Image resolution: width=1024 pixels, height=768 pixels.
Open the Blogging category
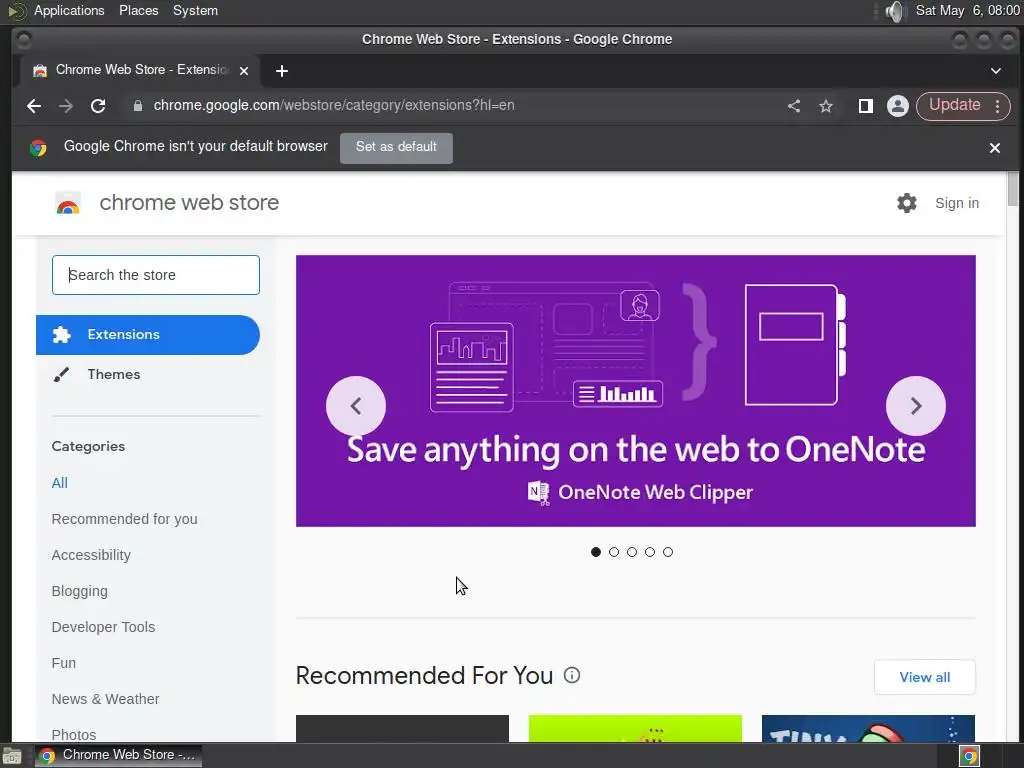(80, 591)
